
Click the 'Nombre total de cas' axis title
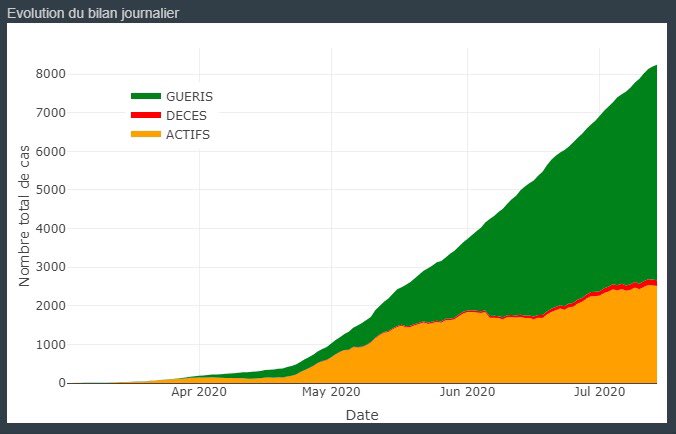tap(24, 215)
